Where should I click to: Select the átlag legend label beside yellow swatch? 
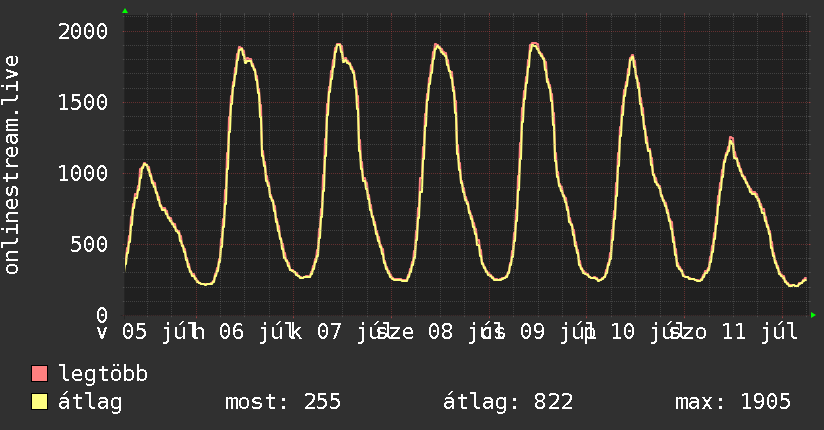(90, 402)
